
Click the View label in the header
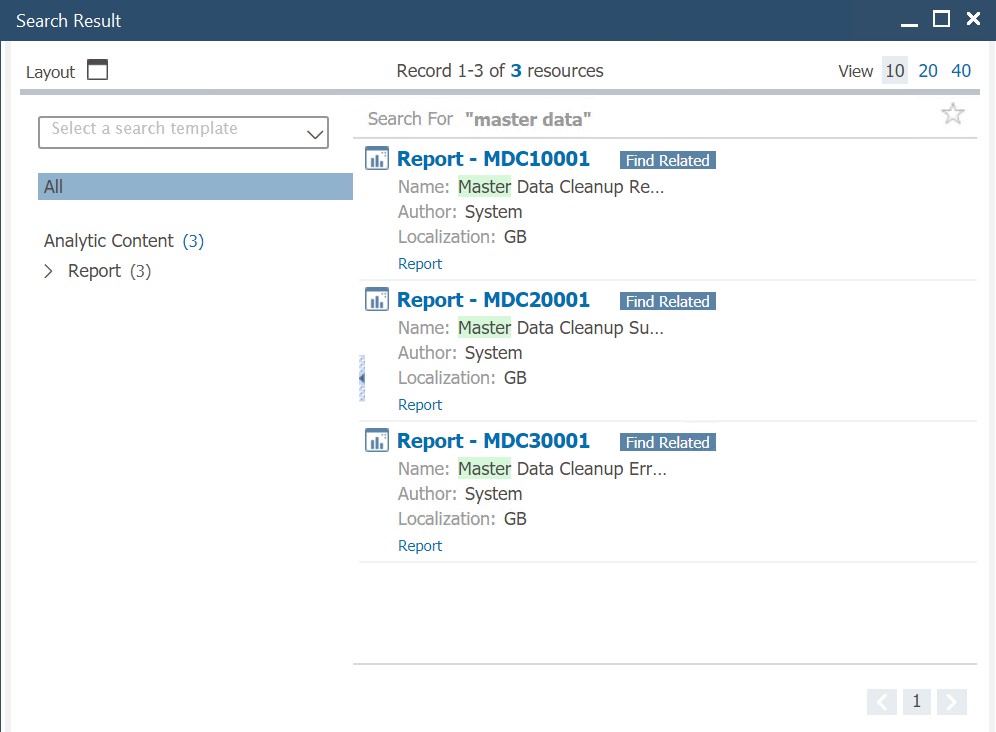(855, 70)
